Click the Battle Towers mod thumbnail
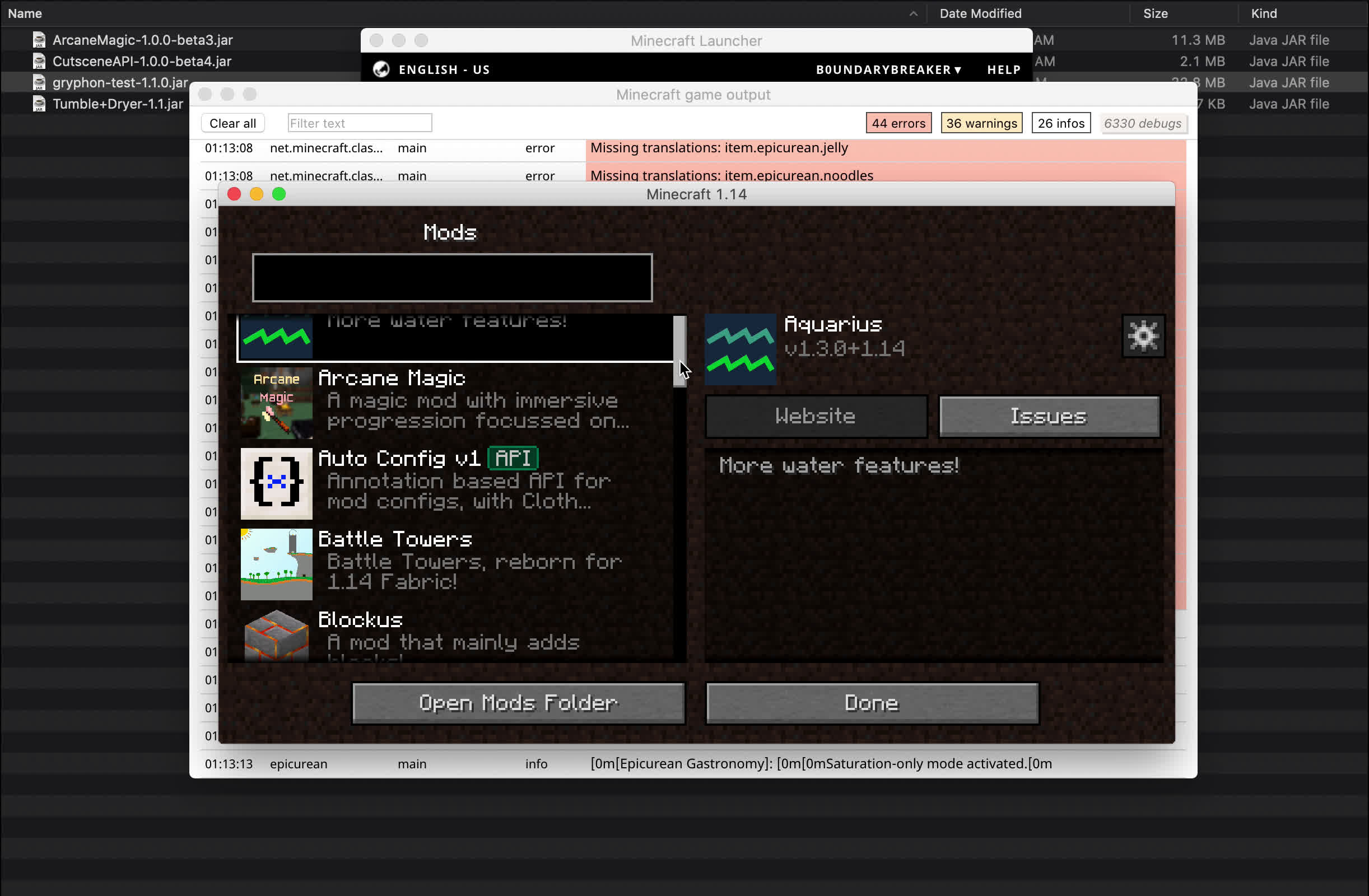This screenshot has width=1369, height=896. [x=276, y=563]
